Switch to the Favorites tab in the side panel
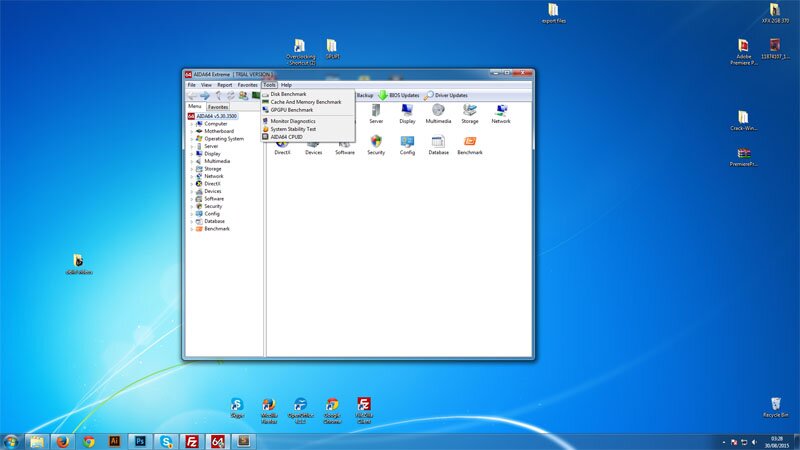800x450 pixels. click(x=218, y=107)
